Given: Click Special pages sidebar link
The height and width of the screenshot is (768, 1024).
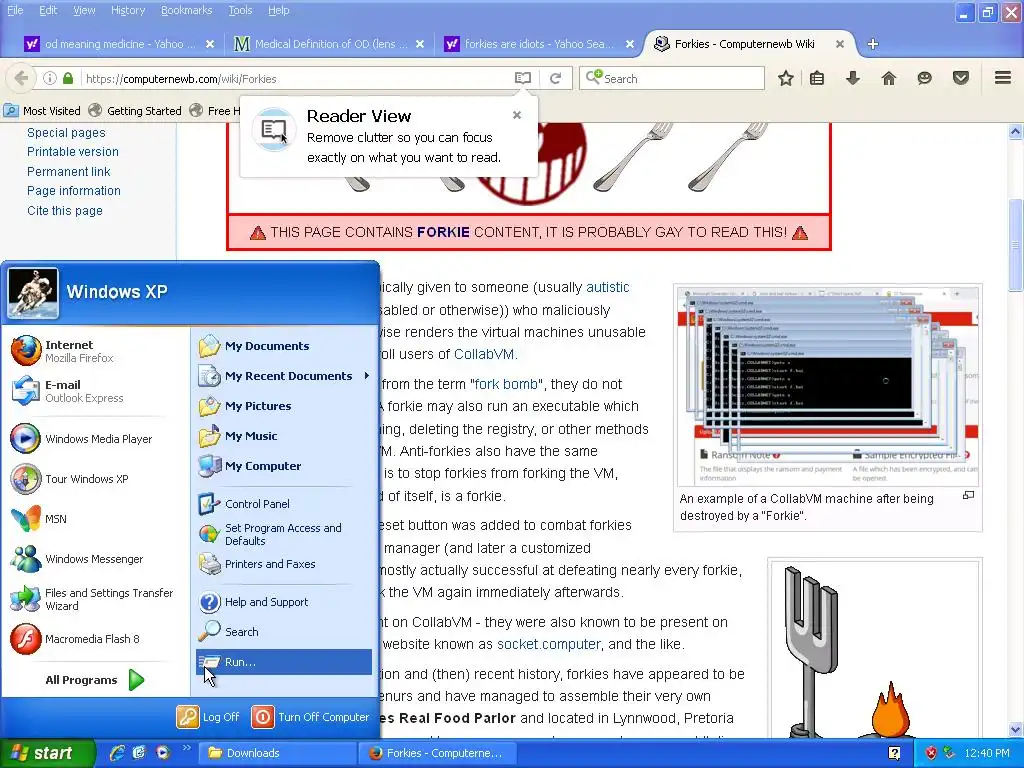Looking at the screenshot, I should point(66,133).
